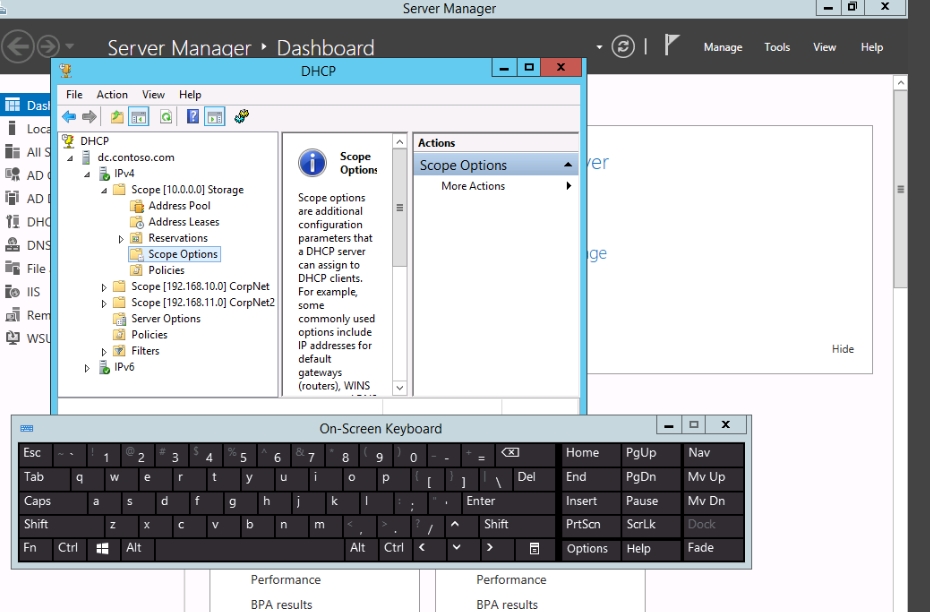Select the DHCP icon in Server Manager sidebar
This screenshot has height=612, width=930.
click(x=12, y=222)
